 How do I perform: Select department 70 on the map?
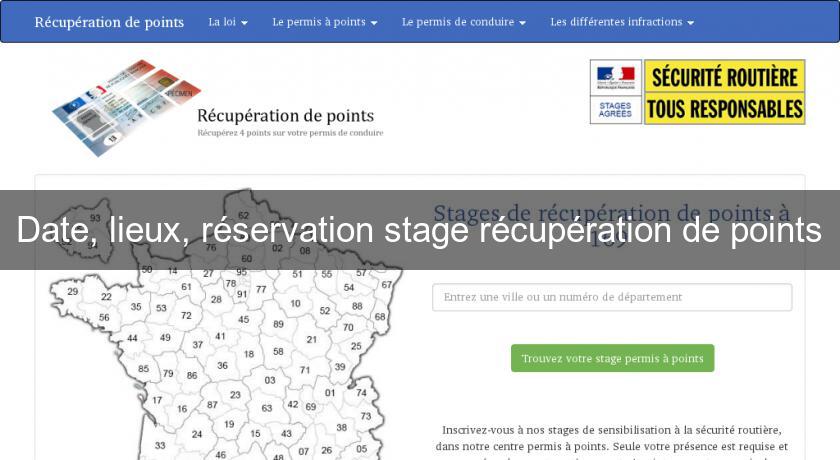click(x=348, y=327)
